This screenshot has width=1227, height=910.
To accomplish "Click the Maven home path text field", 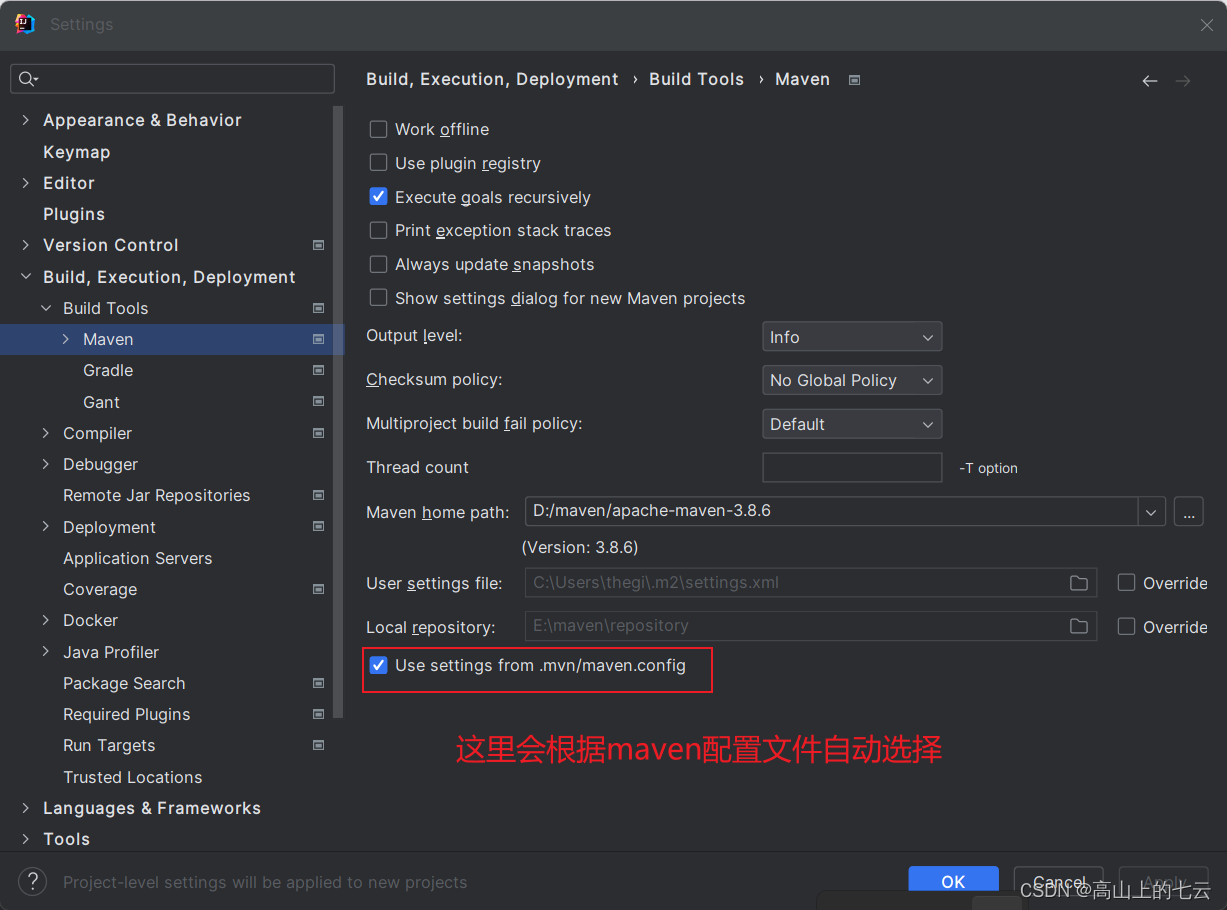I will click(831, 511).
